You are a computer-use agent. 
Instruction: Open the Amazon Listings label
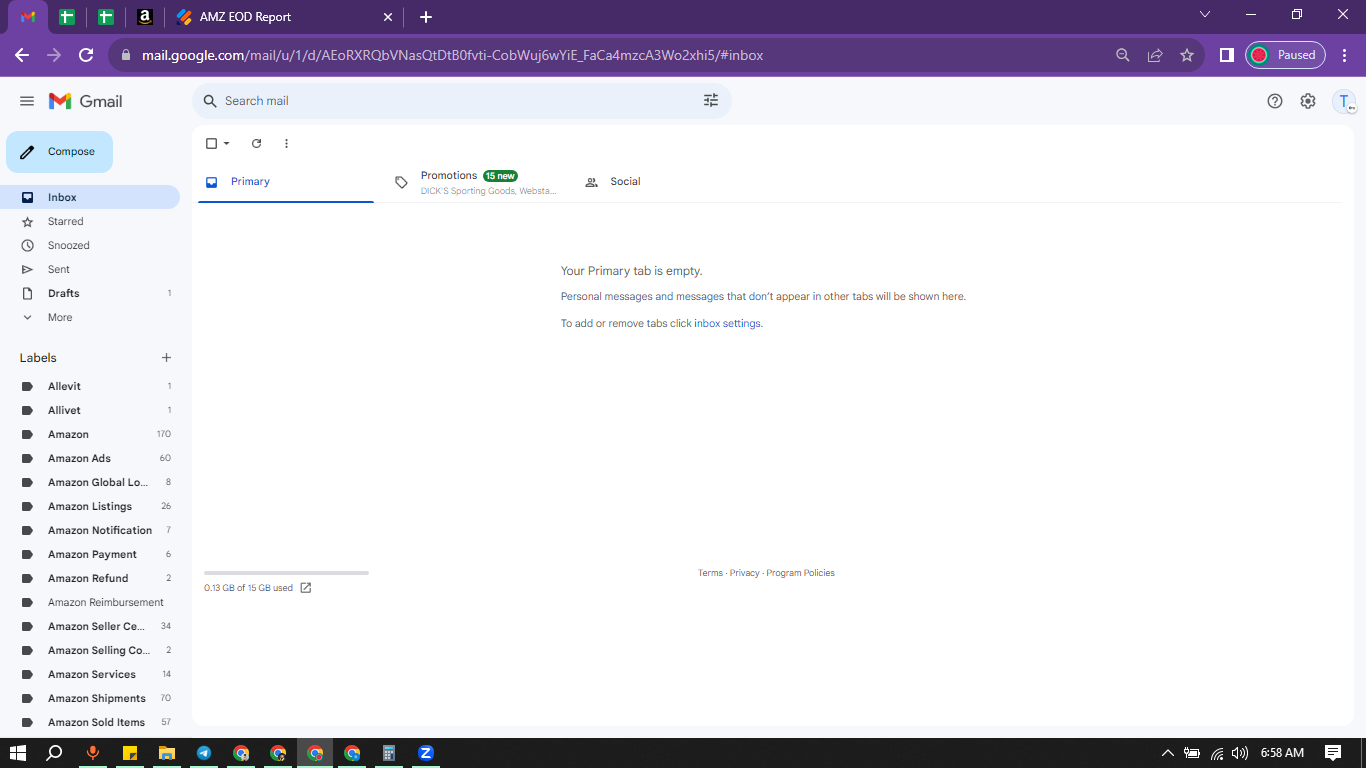[90, 506]
